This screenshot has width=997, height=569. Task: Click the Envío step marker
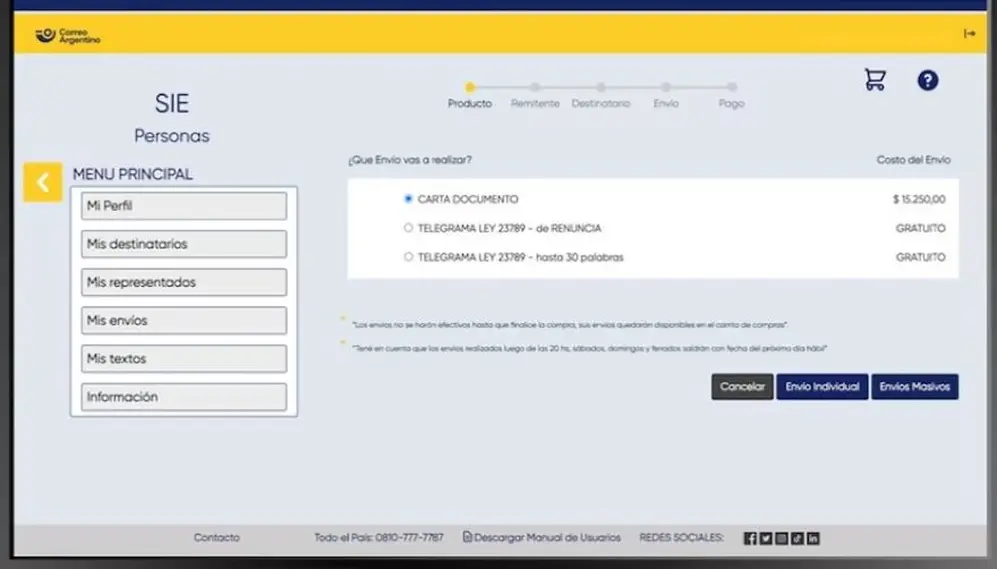coord(666,87)
